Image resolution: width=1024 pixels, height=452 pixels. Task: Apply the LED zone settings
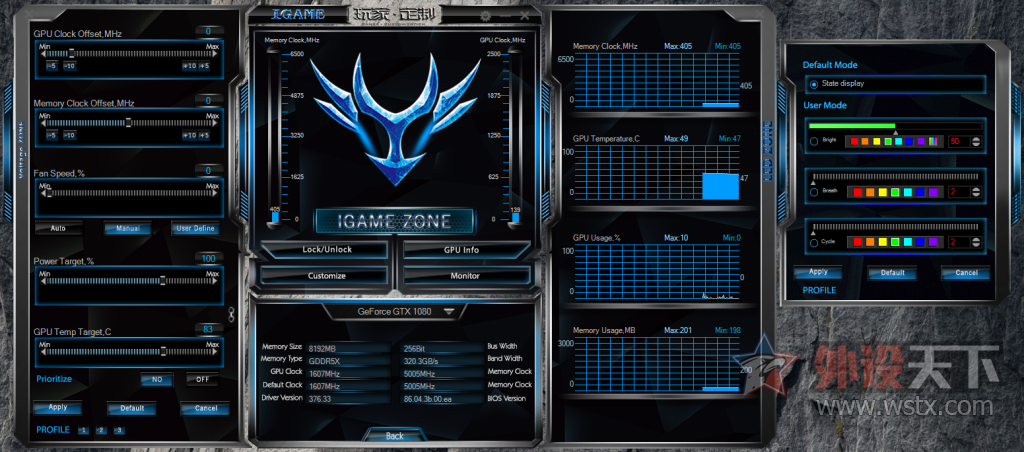click(x=818, y=272)
